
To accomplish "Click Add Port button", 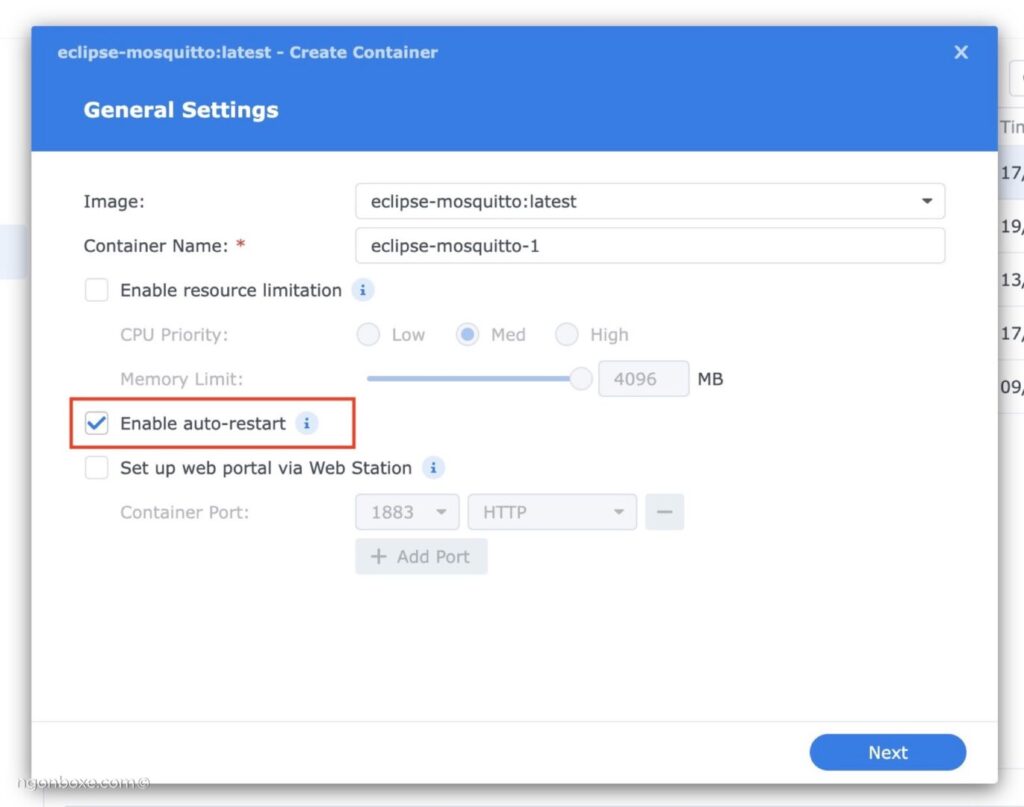I will tap(421, 556).
